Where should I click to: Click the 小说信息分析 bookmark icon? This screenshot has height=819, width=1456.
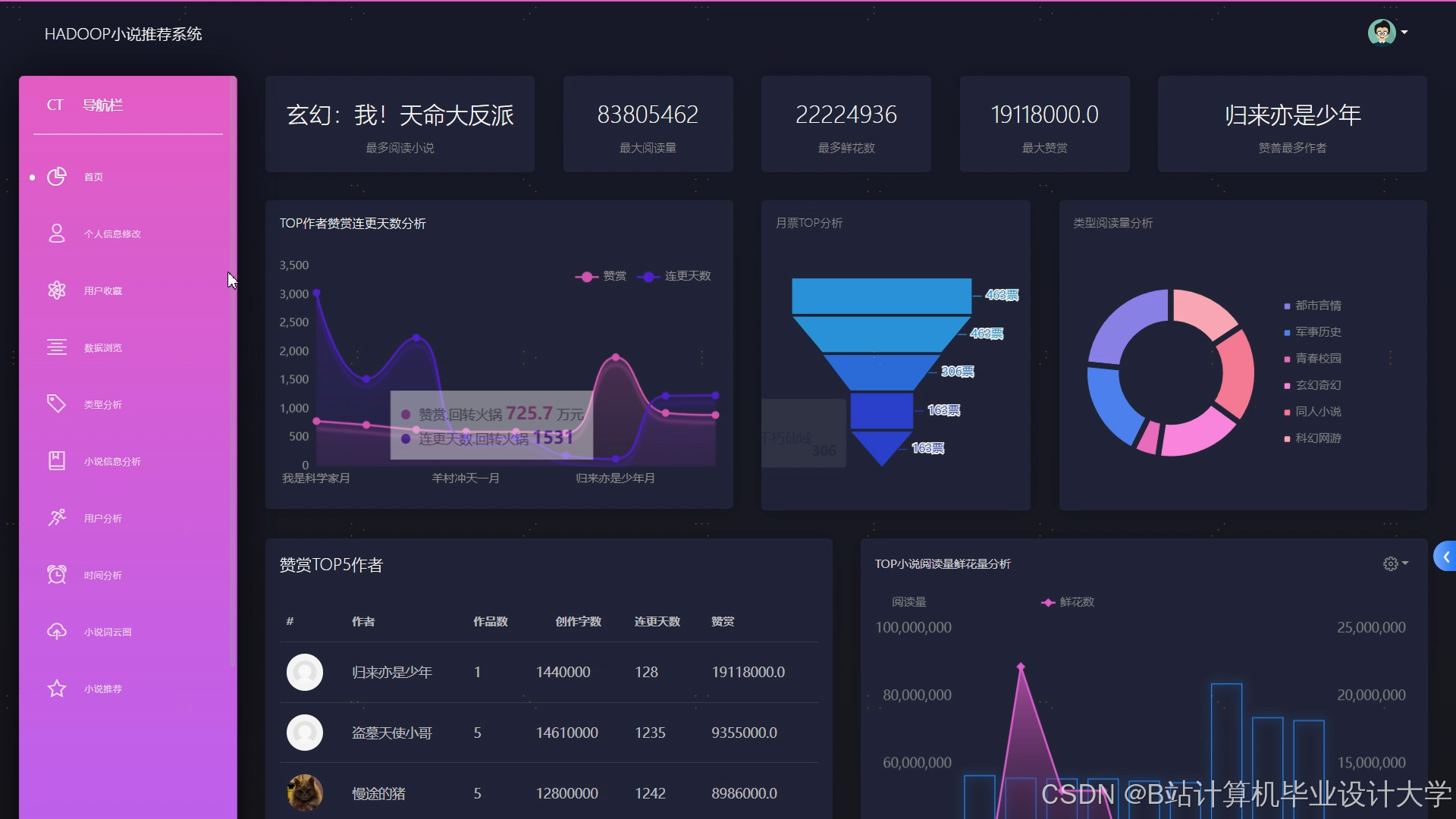coord(57,461)
